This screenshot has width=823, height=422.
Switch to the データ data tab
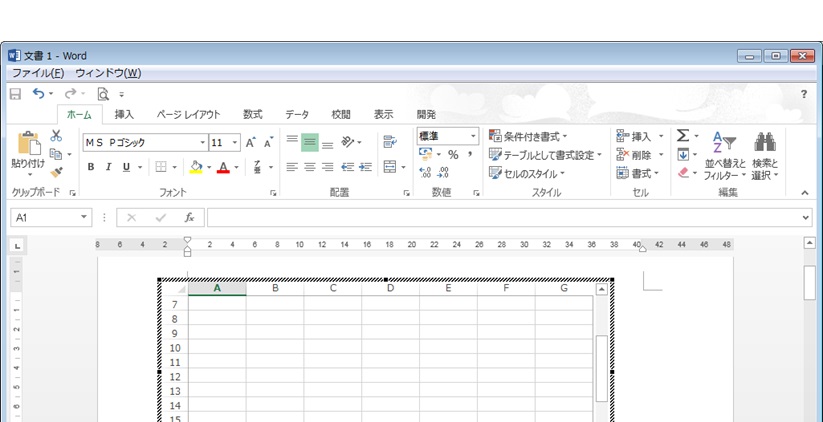click(x=297, y=114)
